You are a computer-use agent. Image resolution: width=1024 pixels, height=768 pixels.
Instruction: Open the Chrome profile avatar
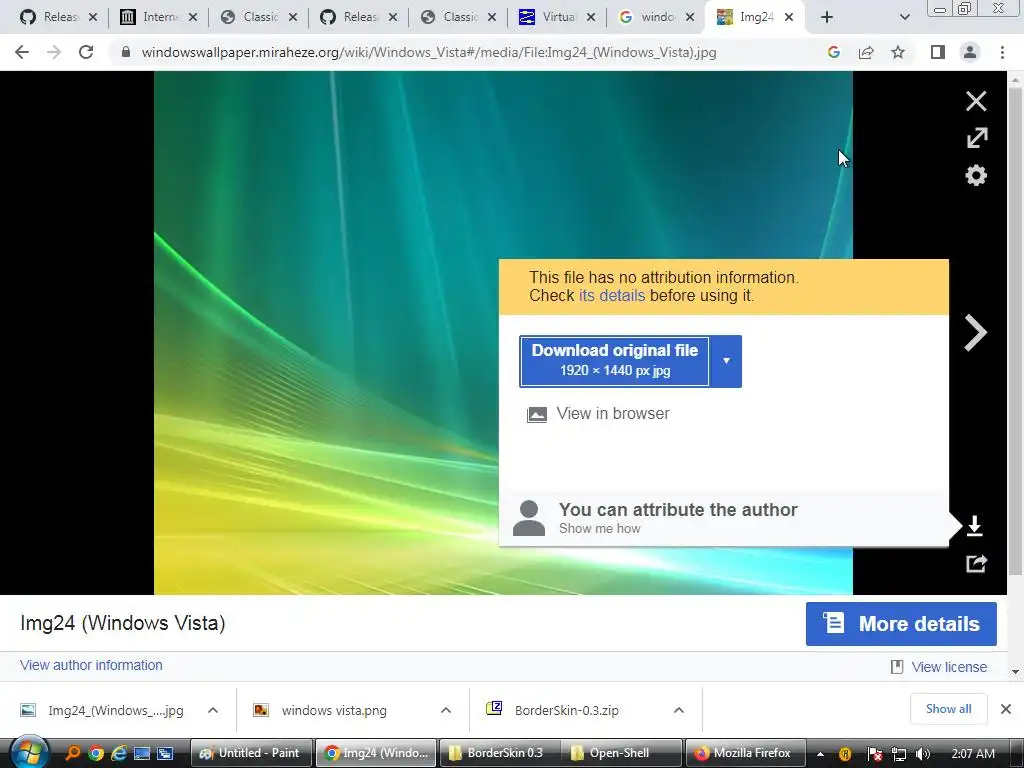click(x=970, y=52)
